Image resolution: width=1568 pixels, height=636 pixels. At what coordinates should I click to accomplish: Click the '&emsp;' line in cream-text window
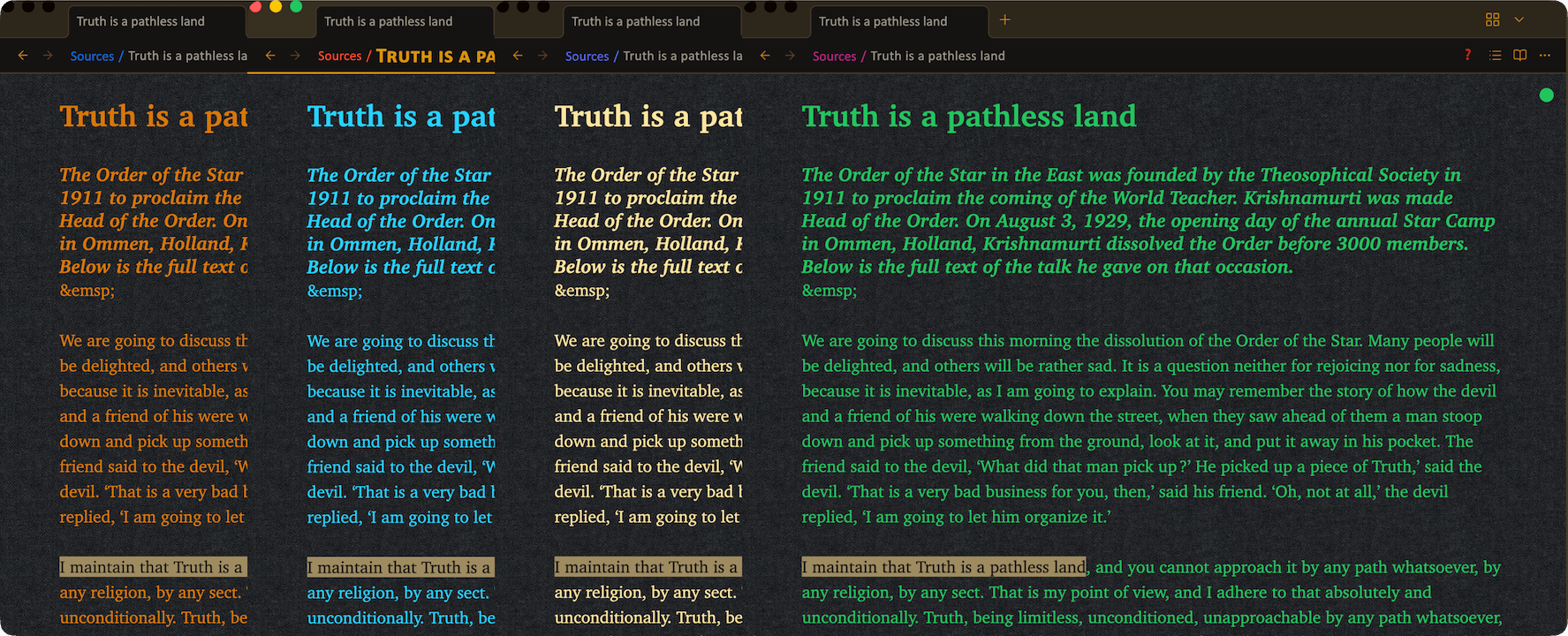click(581, 290)
